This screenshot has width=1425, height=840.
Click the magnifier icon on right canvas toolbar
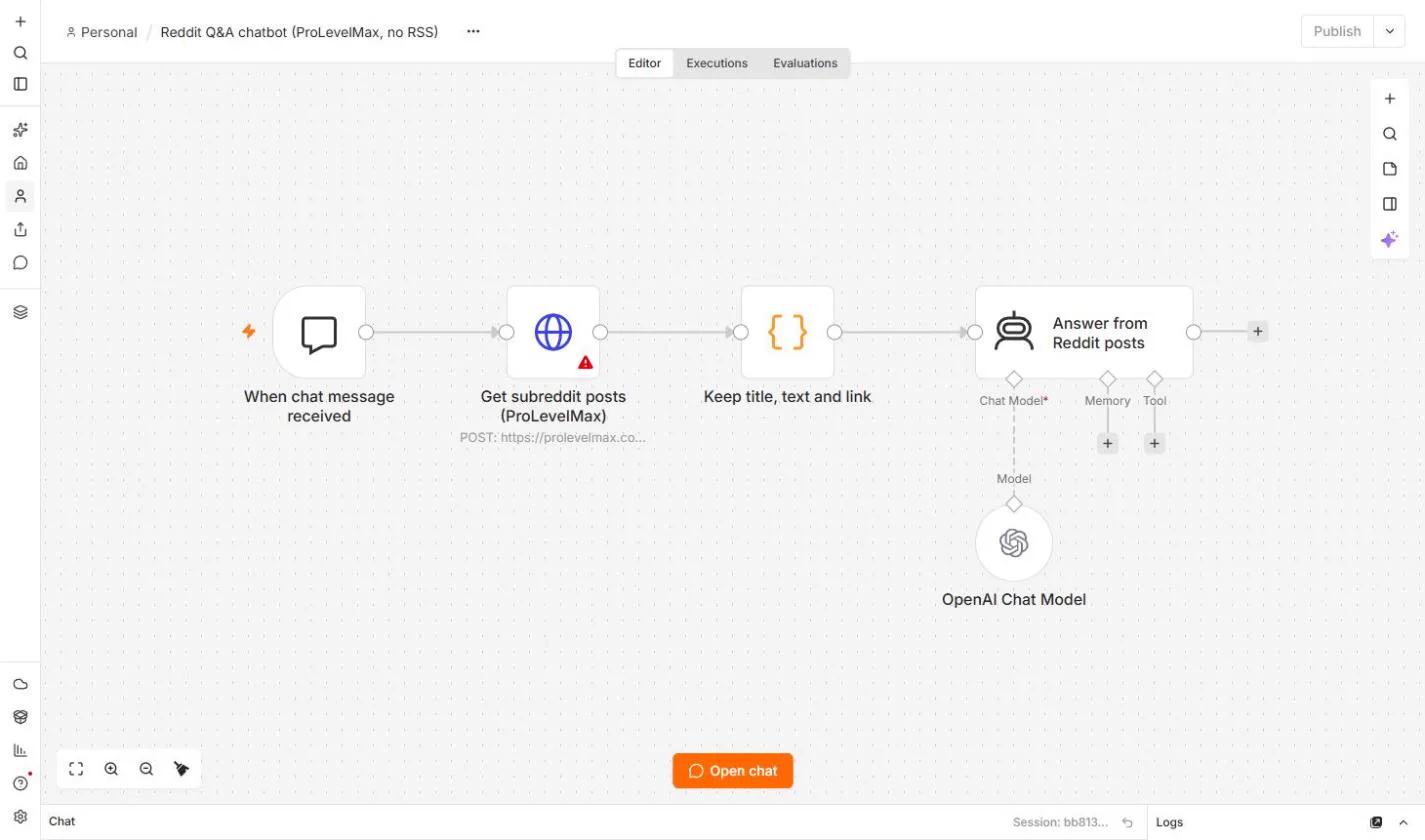[x=1389, y=134]
